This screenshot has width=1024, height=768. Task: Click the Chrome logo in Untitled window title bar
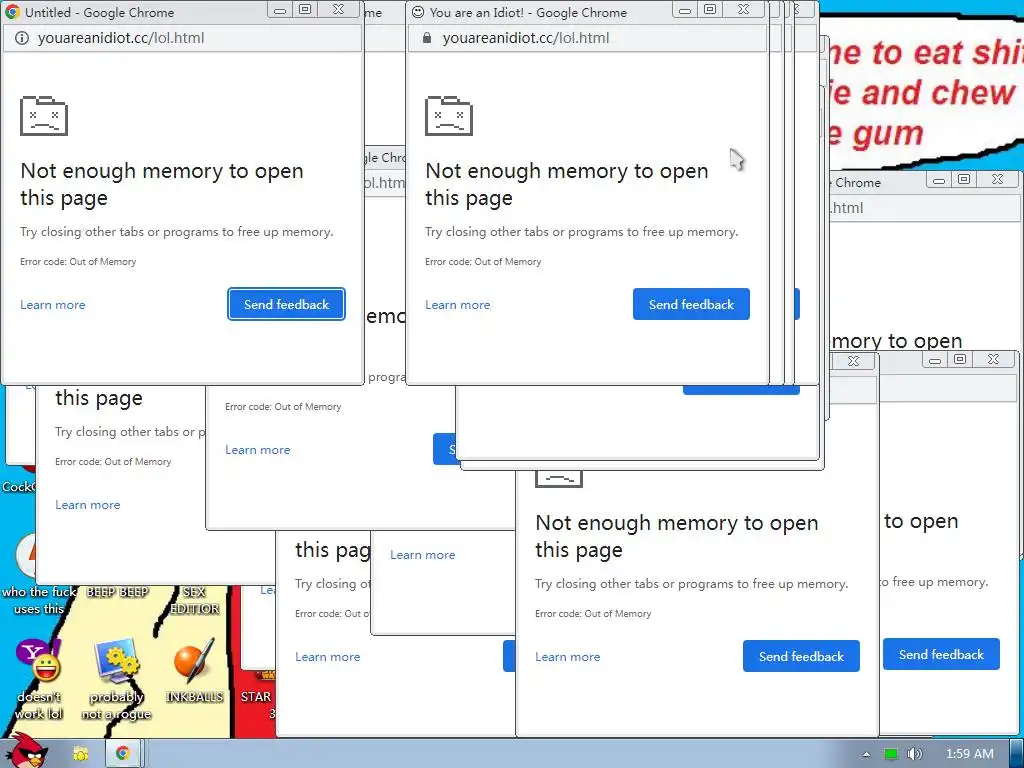(x=12, y=12)
